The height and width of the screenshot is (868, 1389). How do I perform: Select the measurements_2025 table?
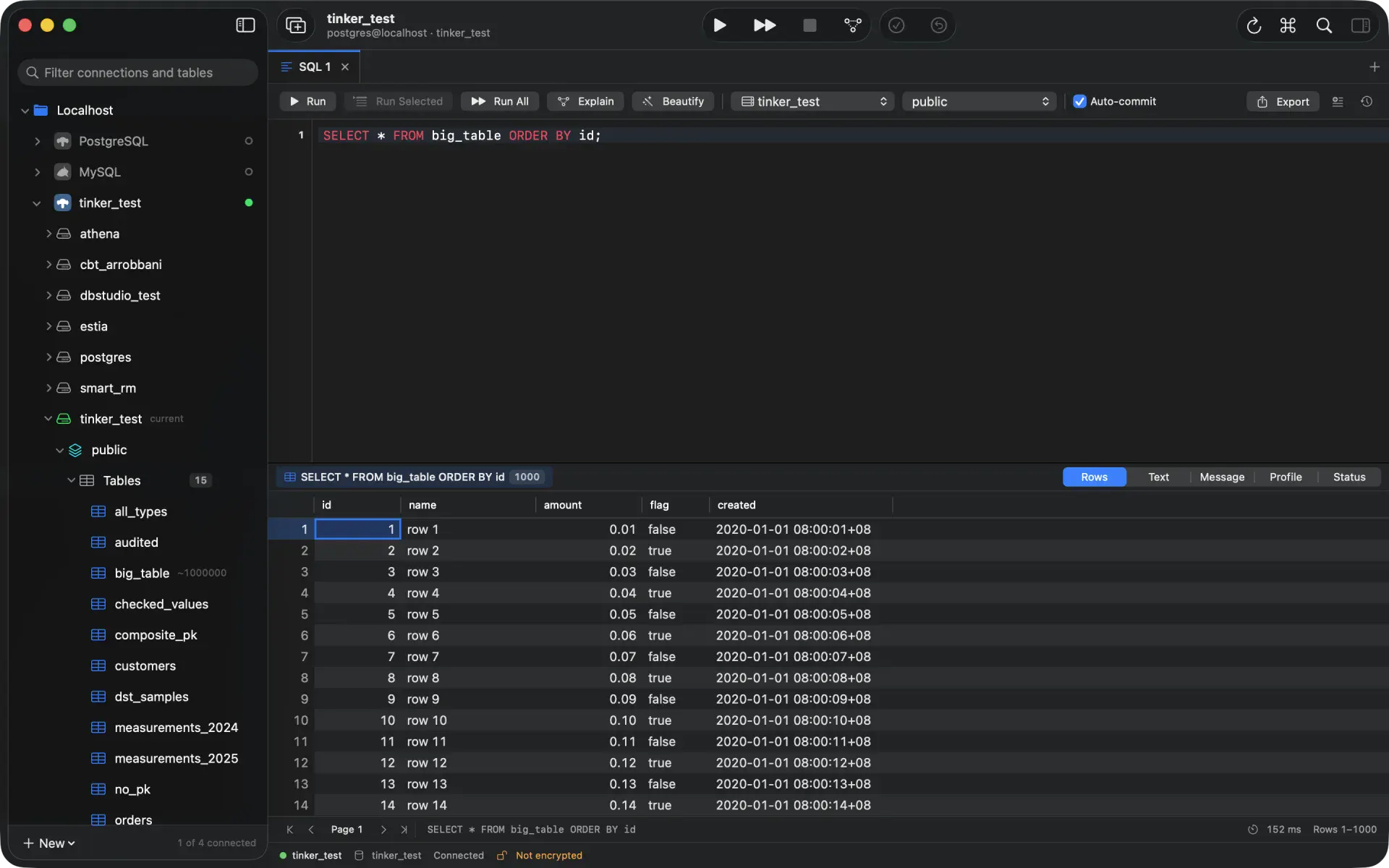coord(137,758)
